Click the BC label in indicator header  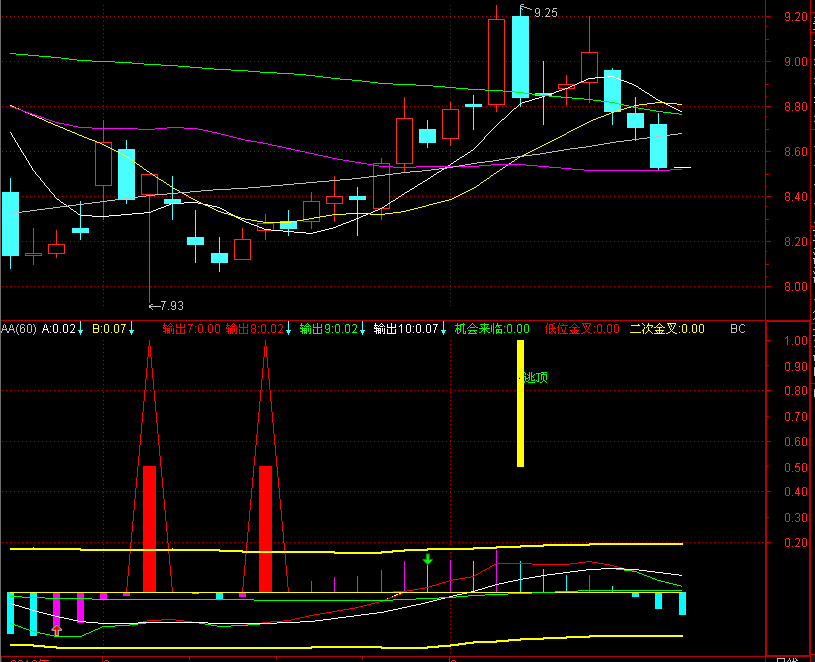[738, 328]
